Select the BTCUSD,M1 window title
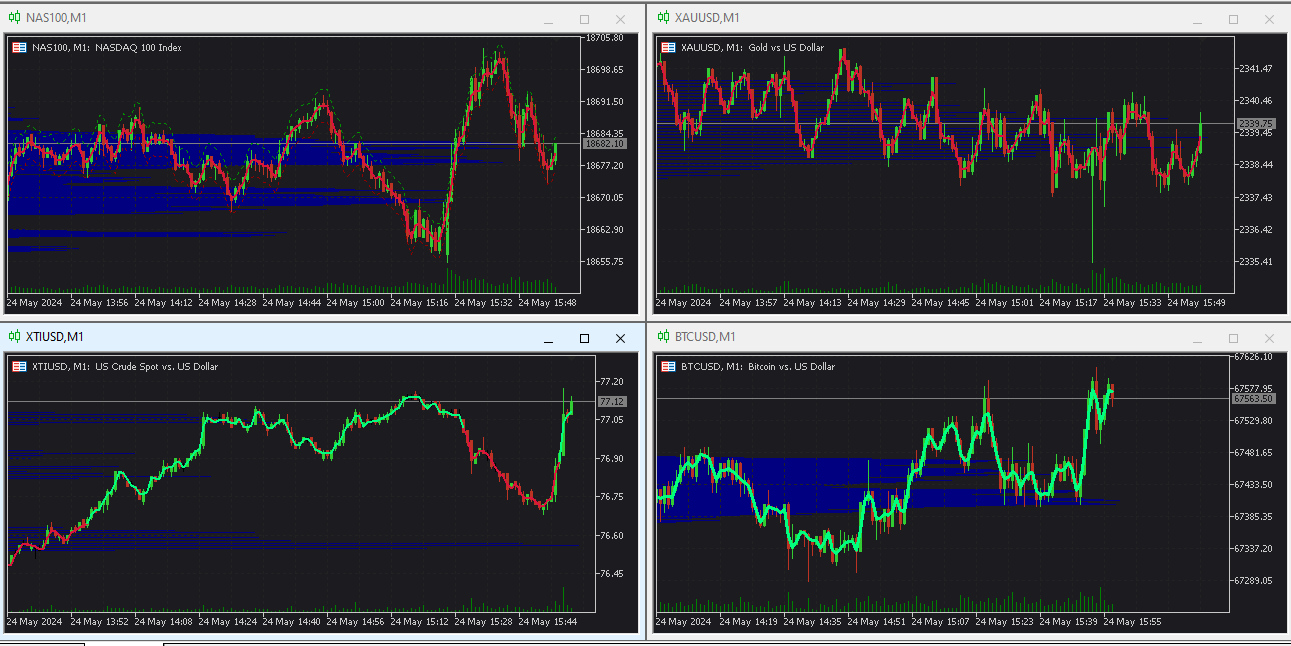Viewport: 1291px width, 646px height. [x=705, y=337]
